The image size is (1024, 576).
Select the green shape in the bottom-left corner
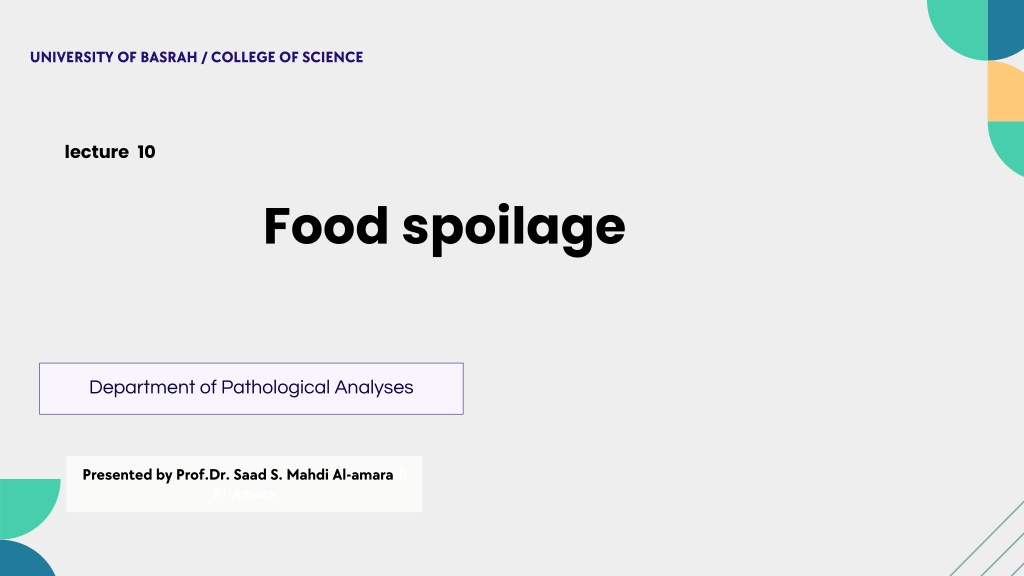coord(25,505)
